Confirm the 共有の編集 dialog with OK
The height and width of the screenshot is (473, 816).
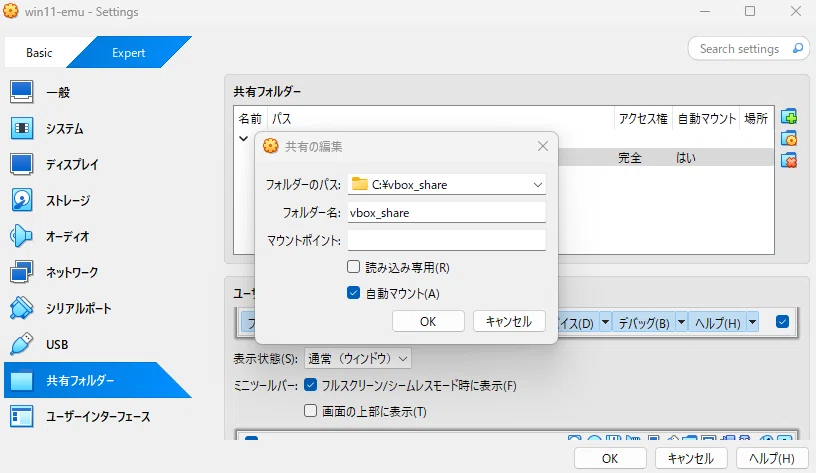click(x=428, y=322)
